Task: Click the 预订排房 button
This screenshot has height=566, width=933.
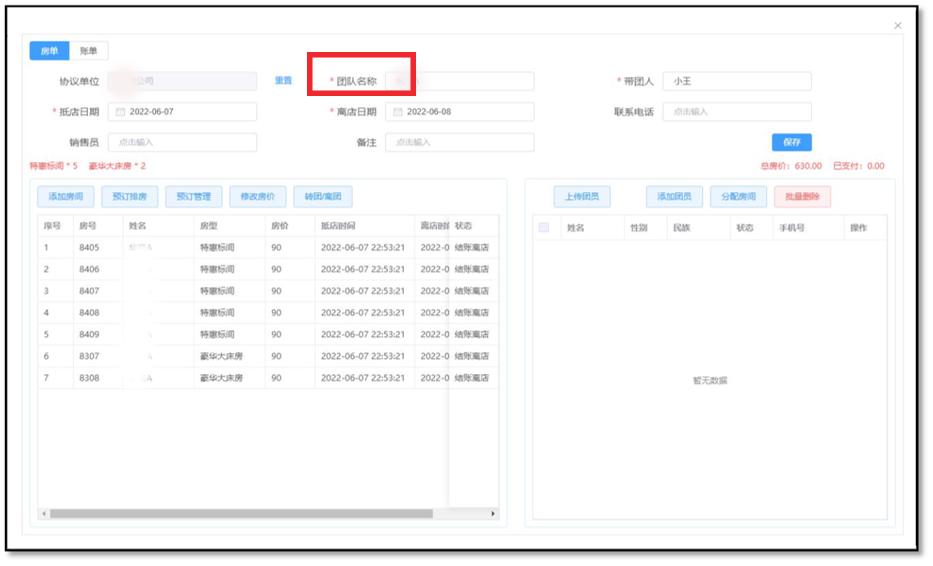Action: 130,196
